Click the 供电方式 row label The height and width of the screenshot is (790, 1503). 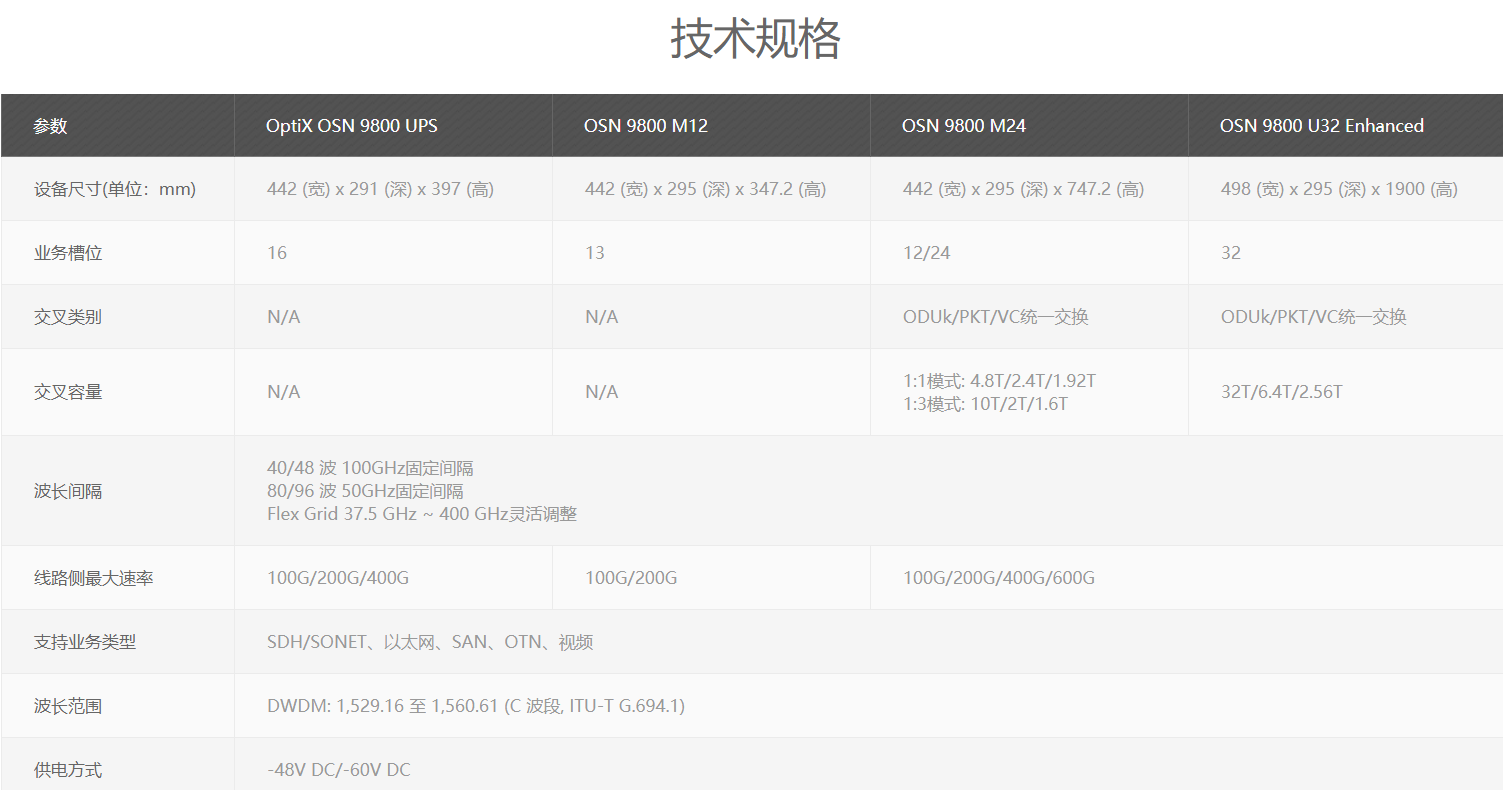[68, 770]
